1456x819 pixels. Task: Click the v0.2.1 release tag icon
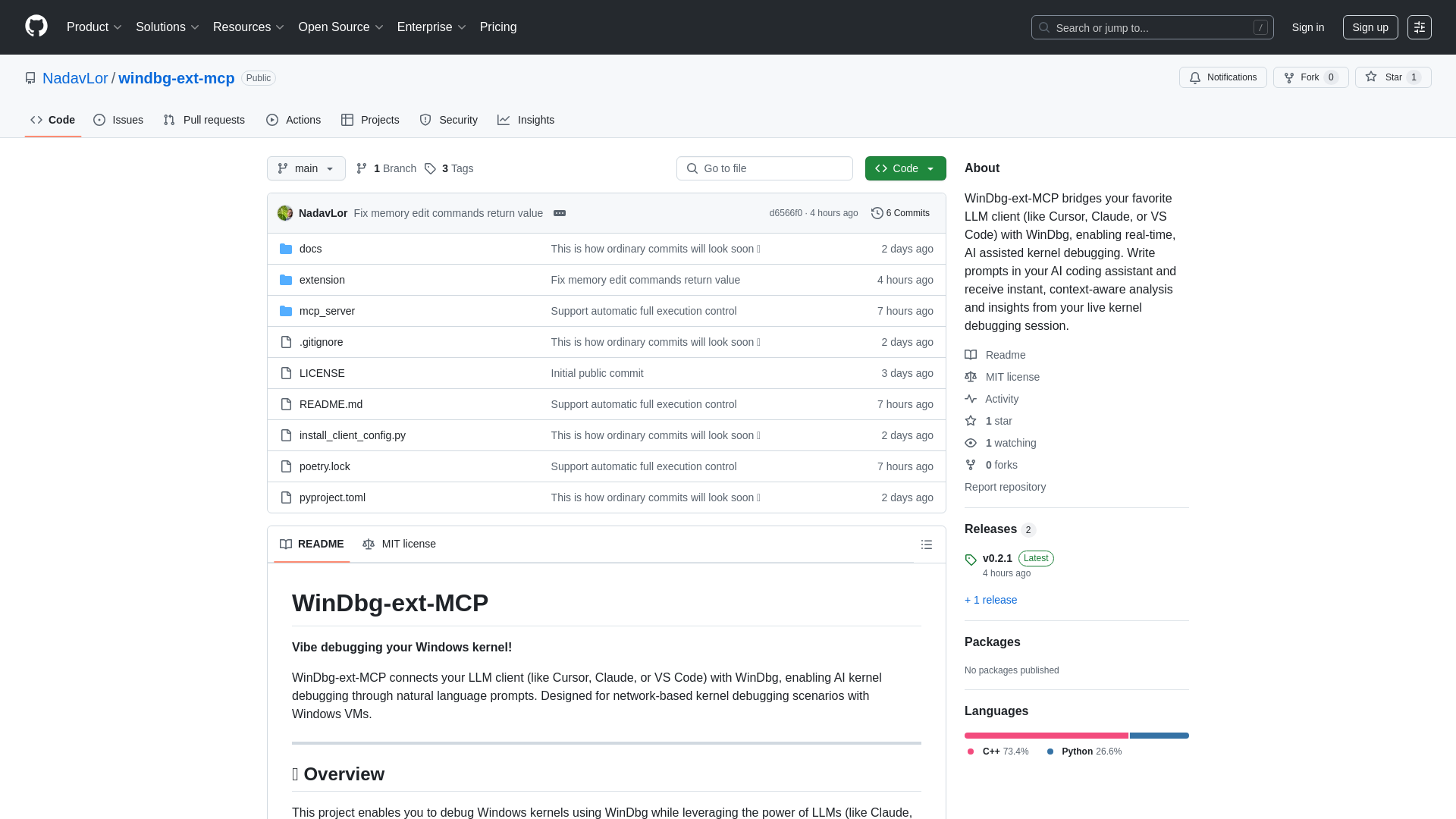[x=971, y=560]
